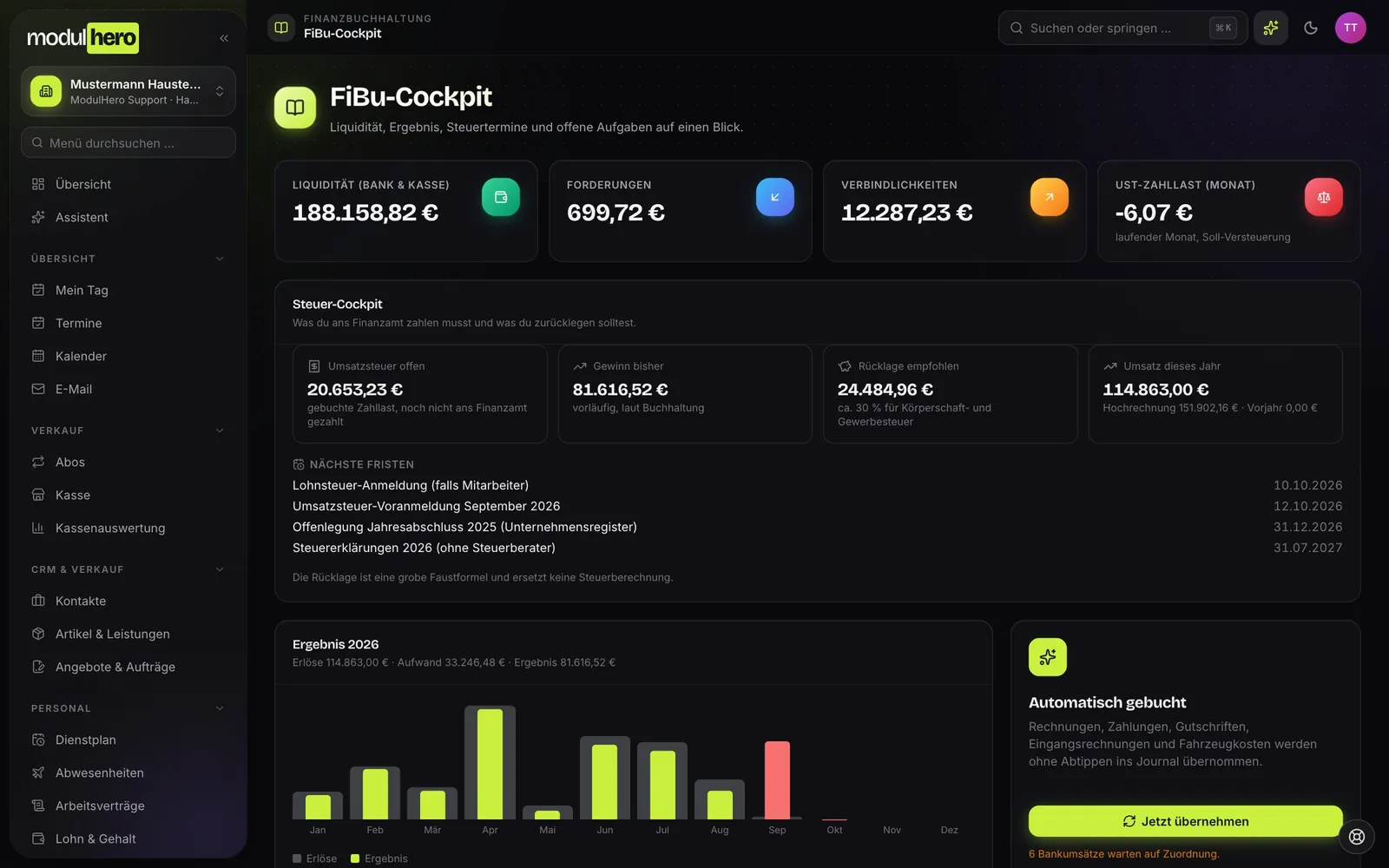Image resolution: width=1389 pixels, height=868 pixels.
Task: Click the green Liquidität wallet icon
Action: coord(501,197)
